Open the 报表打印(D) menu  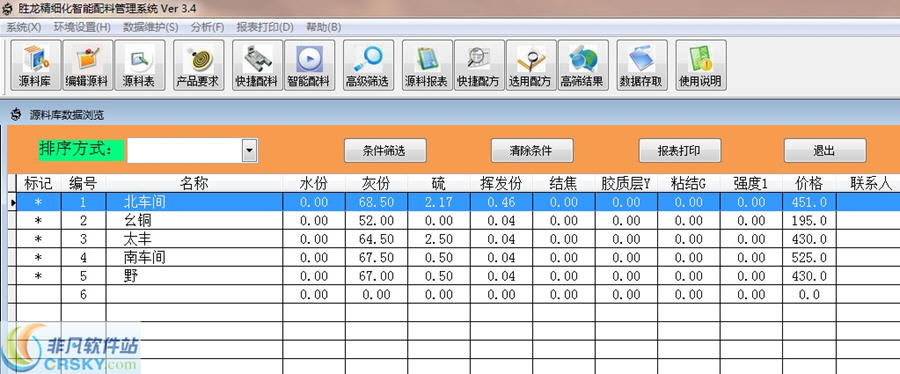[265, 27]
